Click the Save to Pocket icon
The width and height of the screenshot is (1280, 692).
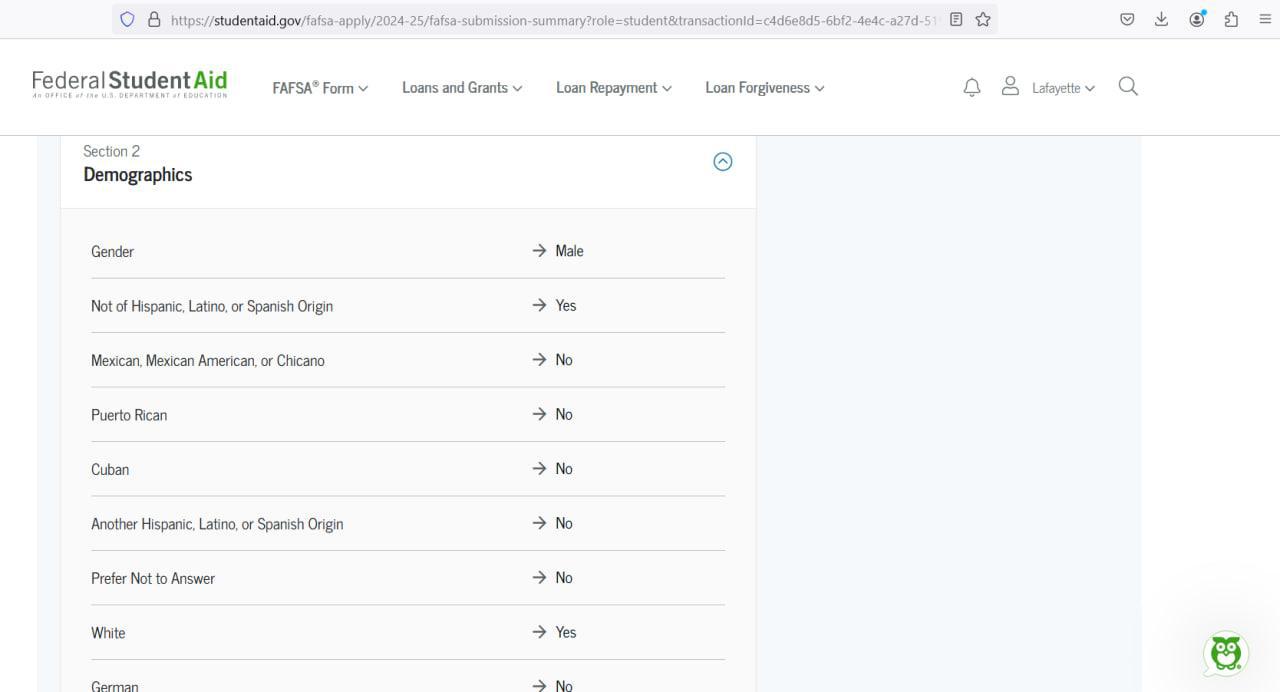1127,19
